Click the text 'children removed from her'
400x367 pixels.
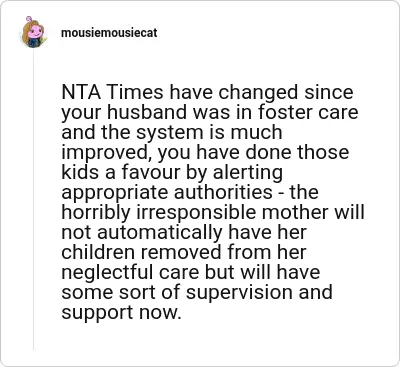[x=183, y=252]
